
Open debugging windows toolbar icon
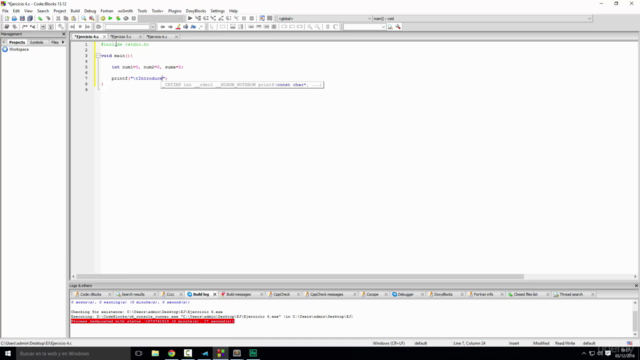point(262,18)
